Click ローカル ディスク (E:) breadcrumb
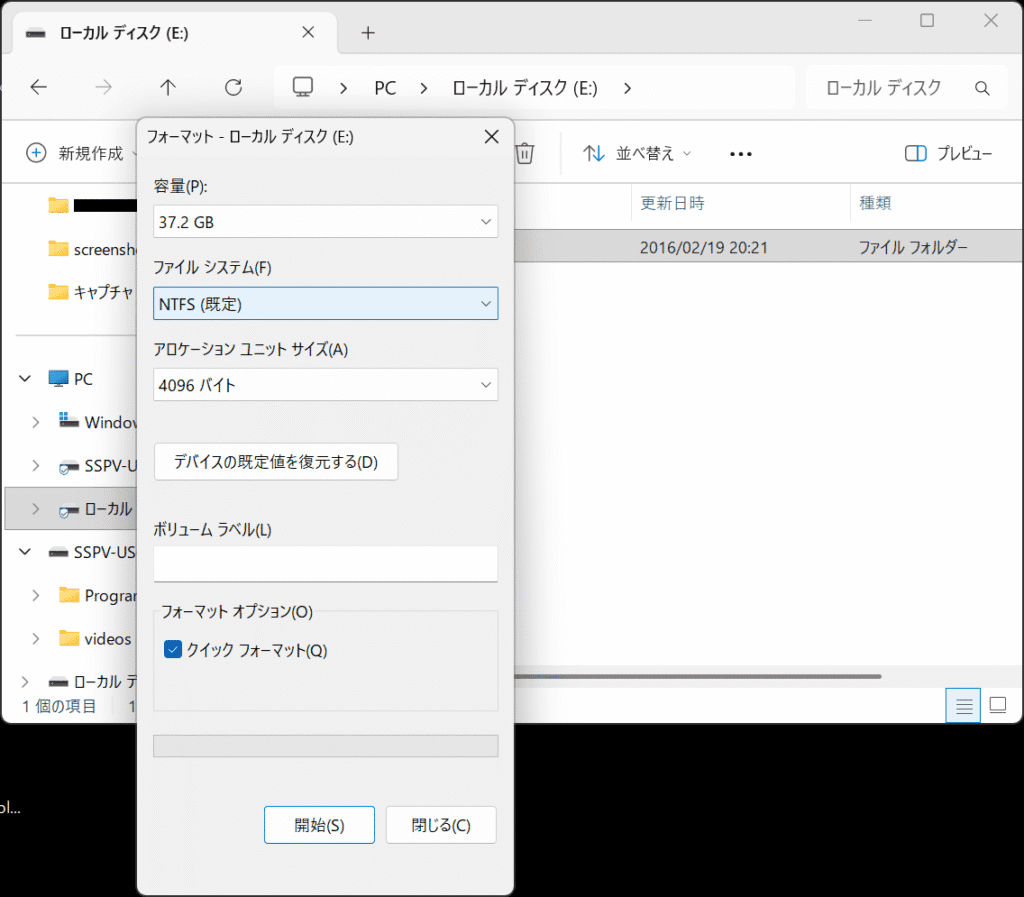Screen dimensions: 1024x897 pos(524,88)
